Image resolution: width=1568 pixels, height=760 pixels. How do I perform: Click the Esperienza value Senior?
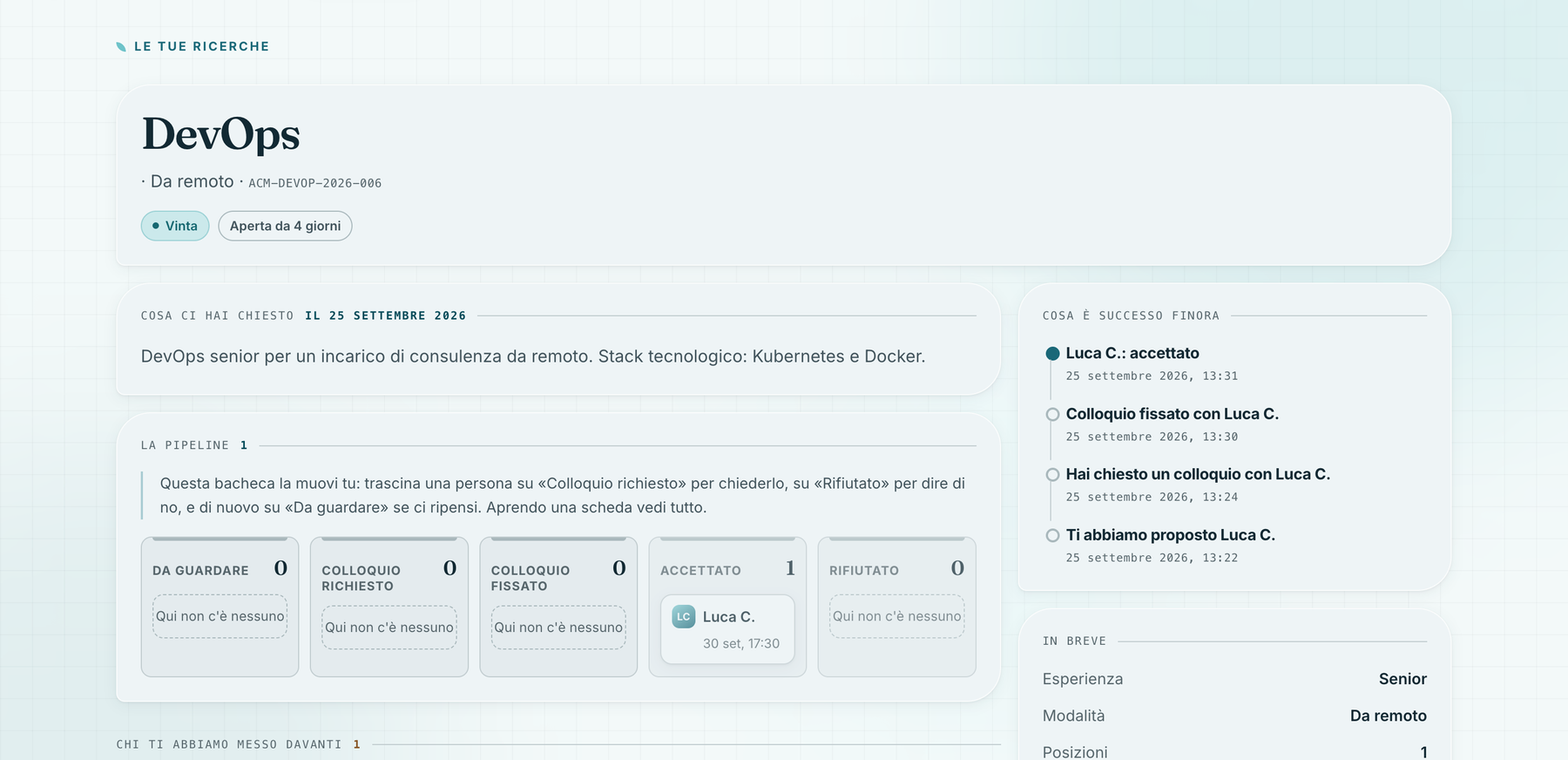[x=1402, y=679]
